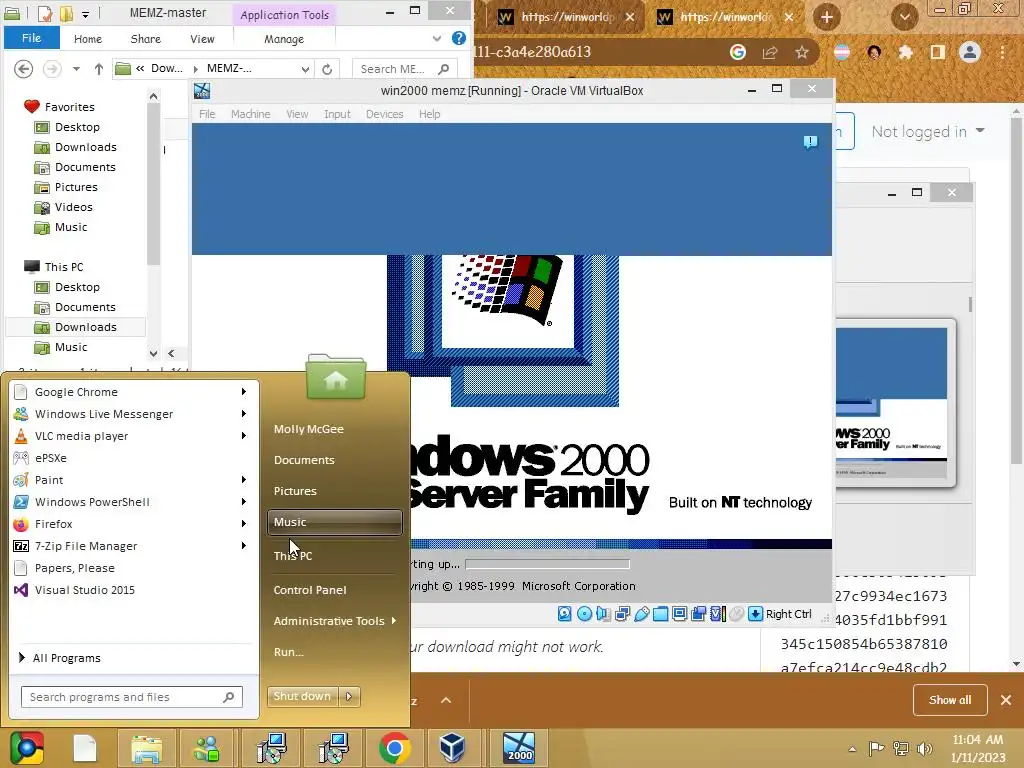The width and height of the screenshot is (1024, 768).
Task: Open Chrome extensions puzzle icon
Action: coord(905,52)
